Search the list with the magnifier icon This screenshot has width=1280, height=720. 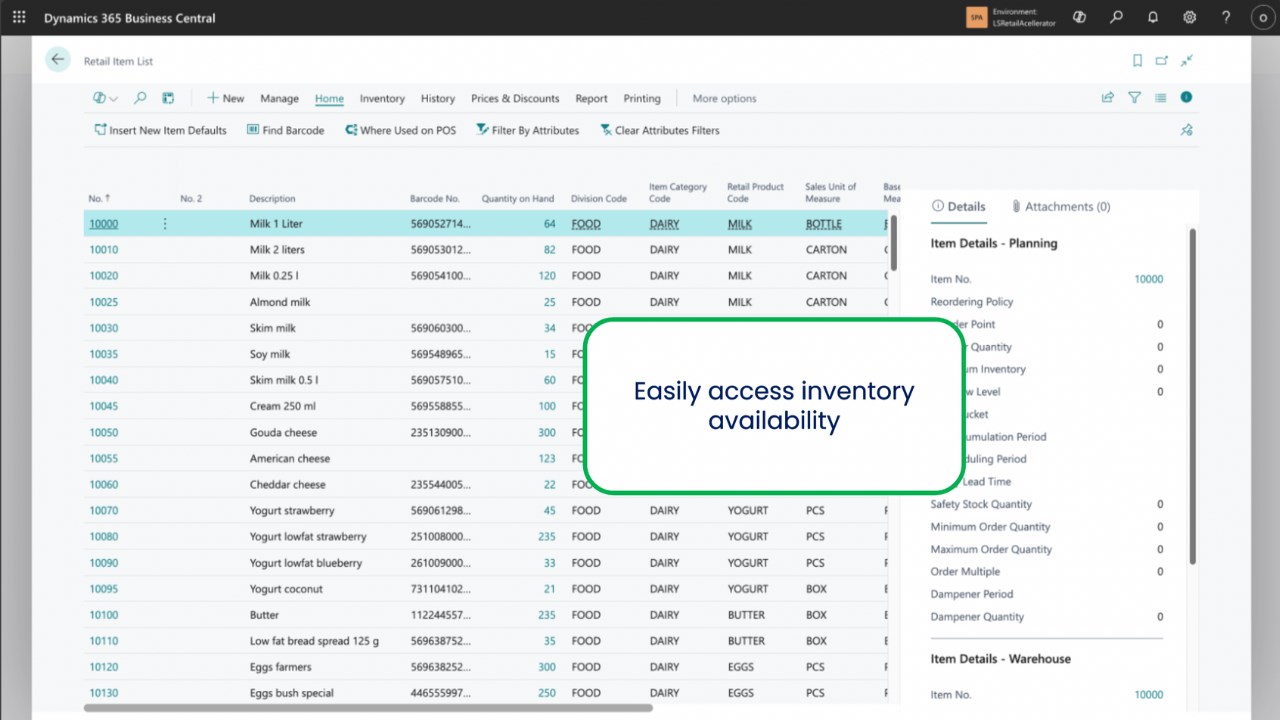140,98
